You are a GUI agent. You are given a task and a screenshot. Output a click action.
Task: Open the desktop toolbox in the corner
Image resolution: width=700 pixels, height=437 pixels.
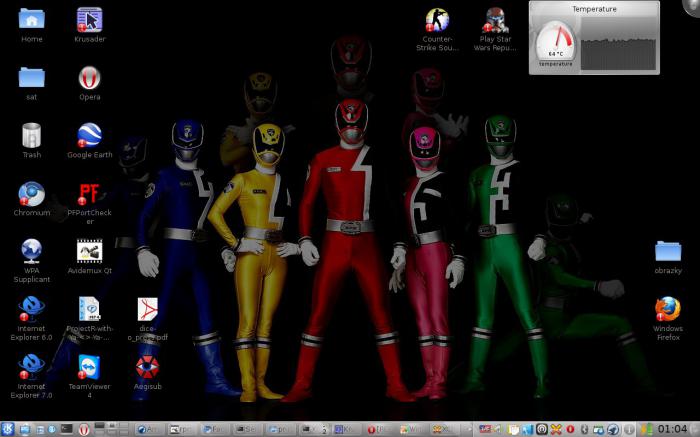692,7
